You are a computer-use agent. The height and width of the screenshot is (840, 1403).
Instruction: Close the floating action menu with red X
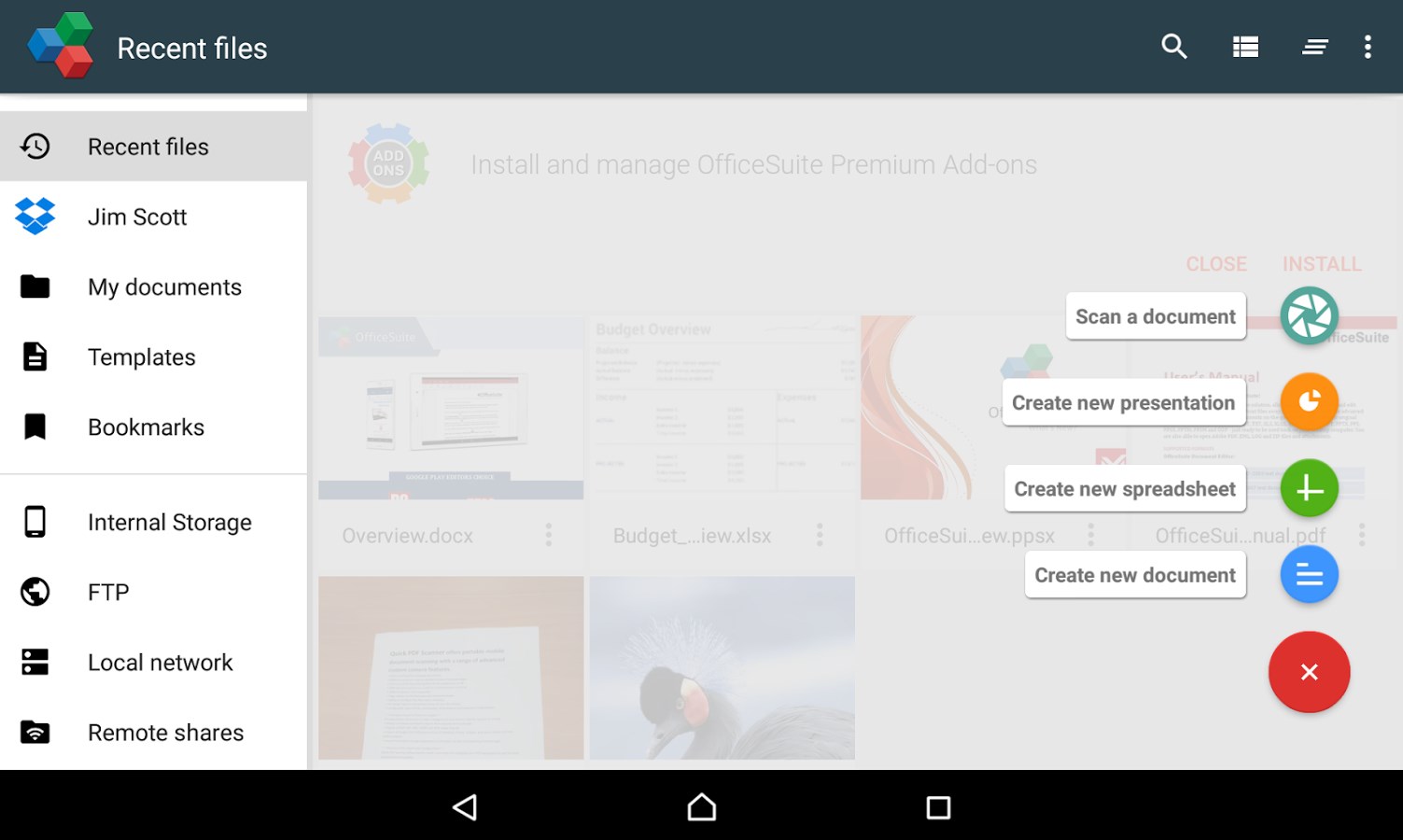click(x=1309, y=671)
